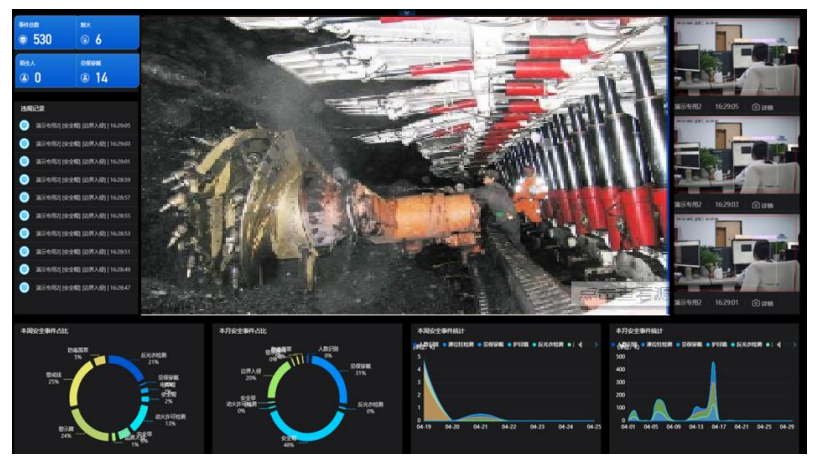The width and height of the screenshot is (821, 463).
Task: Click the round icon of the 16:28:47 record
Action: tap(25, 288)
